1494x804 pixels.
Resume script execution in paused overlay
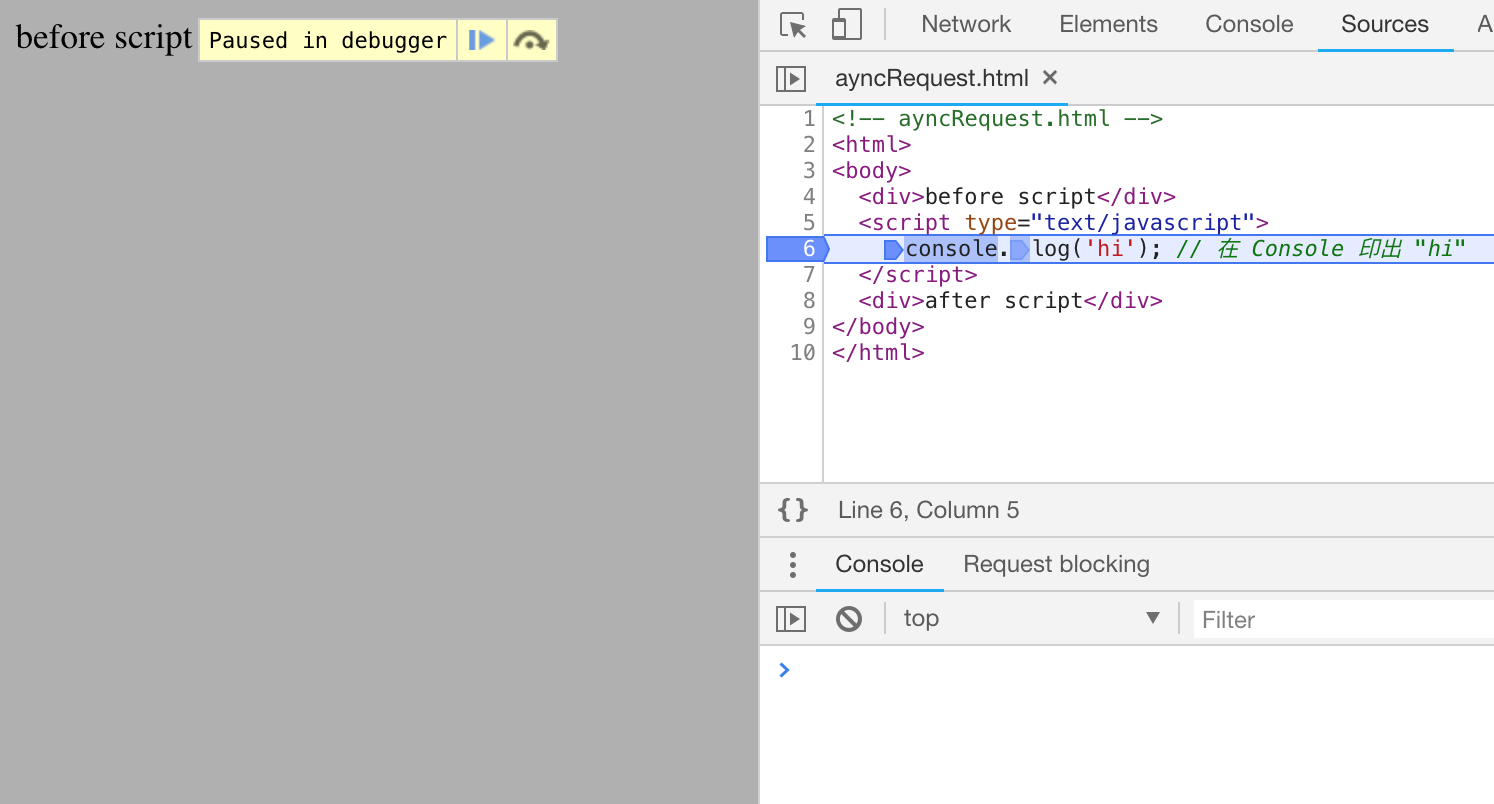(482, 40)
